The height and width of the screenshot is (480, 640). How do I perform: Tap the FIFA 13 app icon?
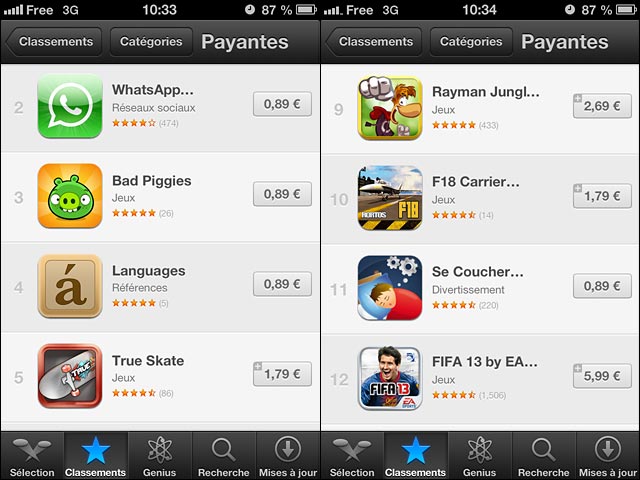(390, 378)
